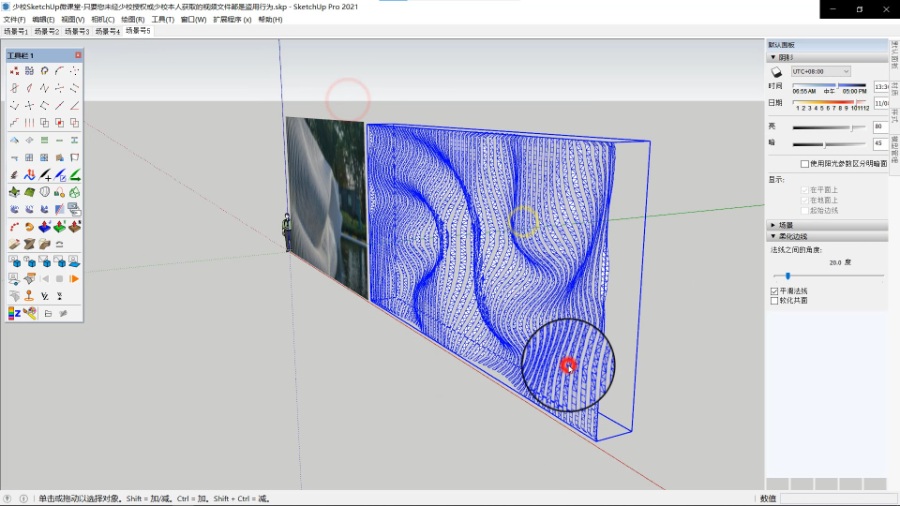Click the time value field showing 13:3
900x506 pixels.
click(x=880, y=87)
